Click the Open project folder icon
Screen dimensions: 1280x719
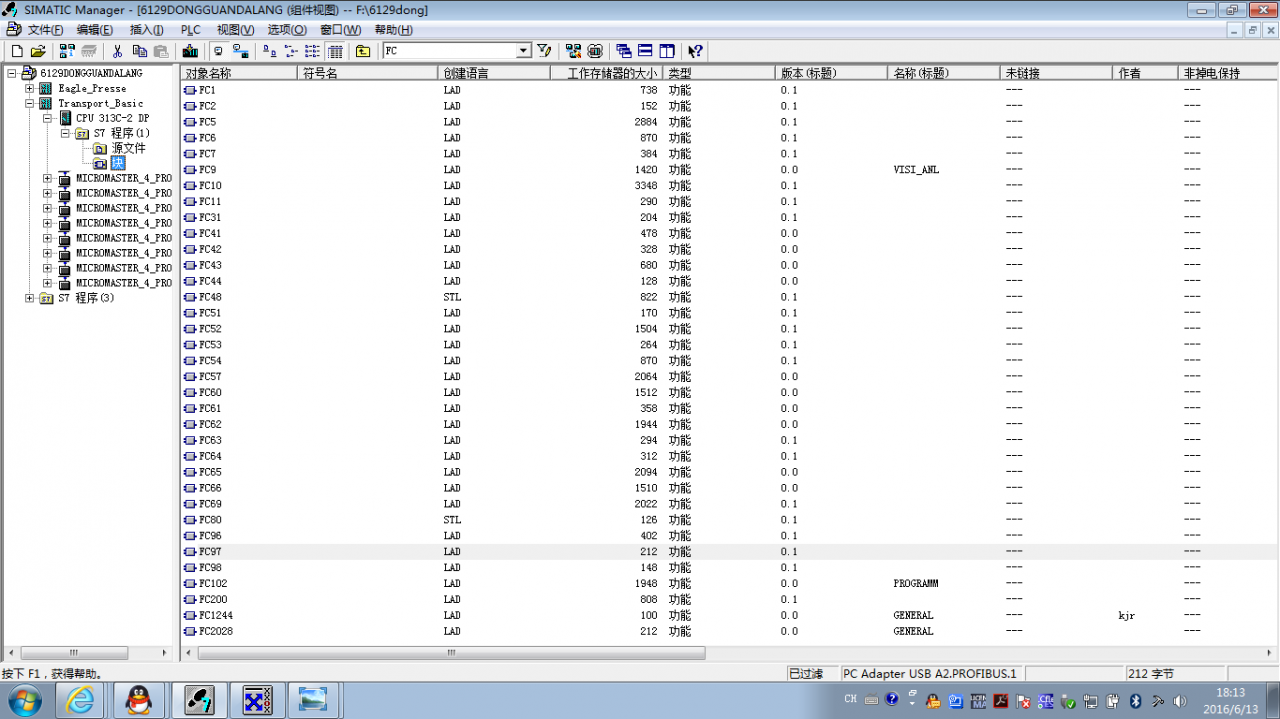tap(38, 51)
